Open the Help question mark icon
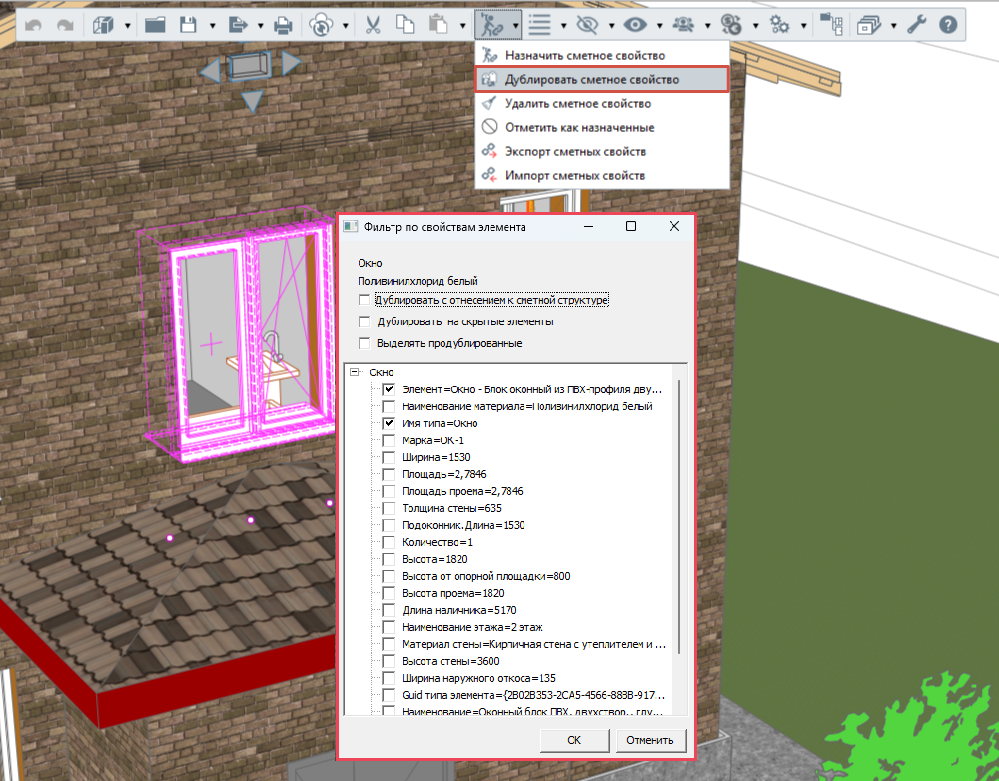 point(947,25)
